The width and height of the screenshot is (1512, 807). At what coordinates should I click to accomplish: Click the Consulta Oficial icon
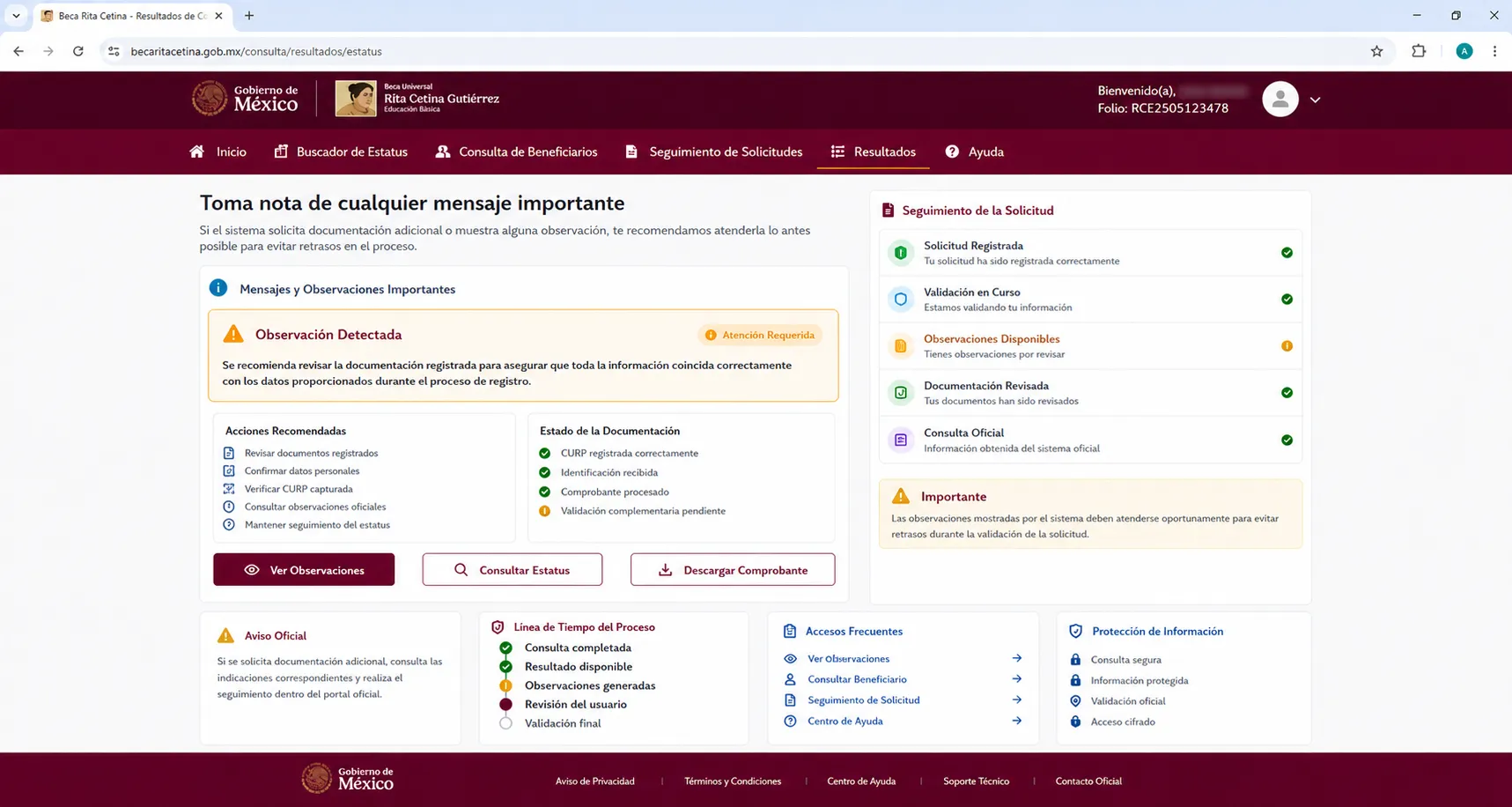click(901, 440)
